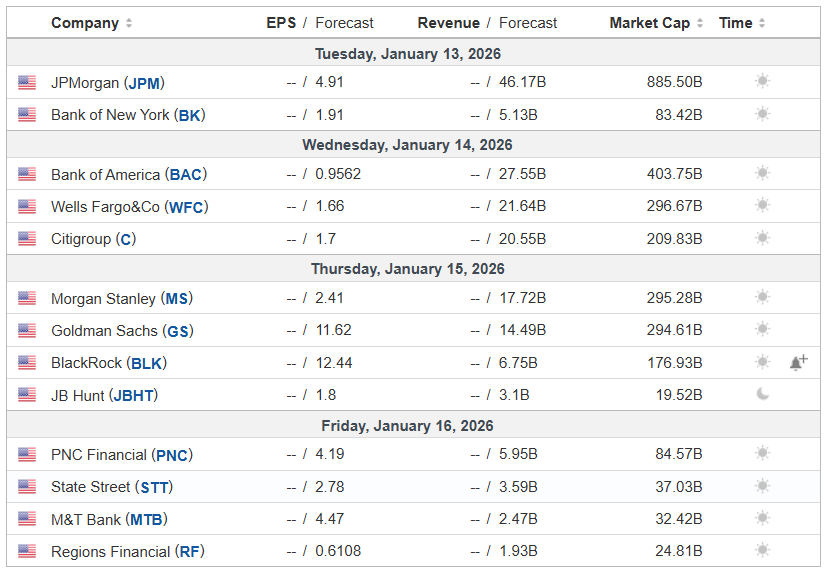Click the moon icon in JB Hunt row

pyautogui.click(x=763, y=395)
